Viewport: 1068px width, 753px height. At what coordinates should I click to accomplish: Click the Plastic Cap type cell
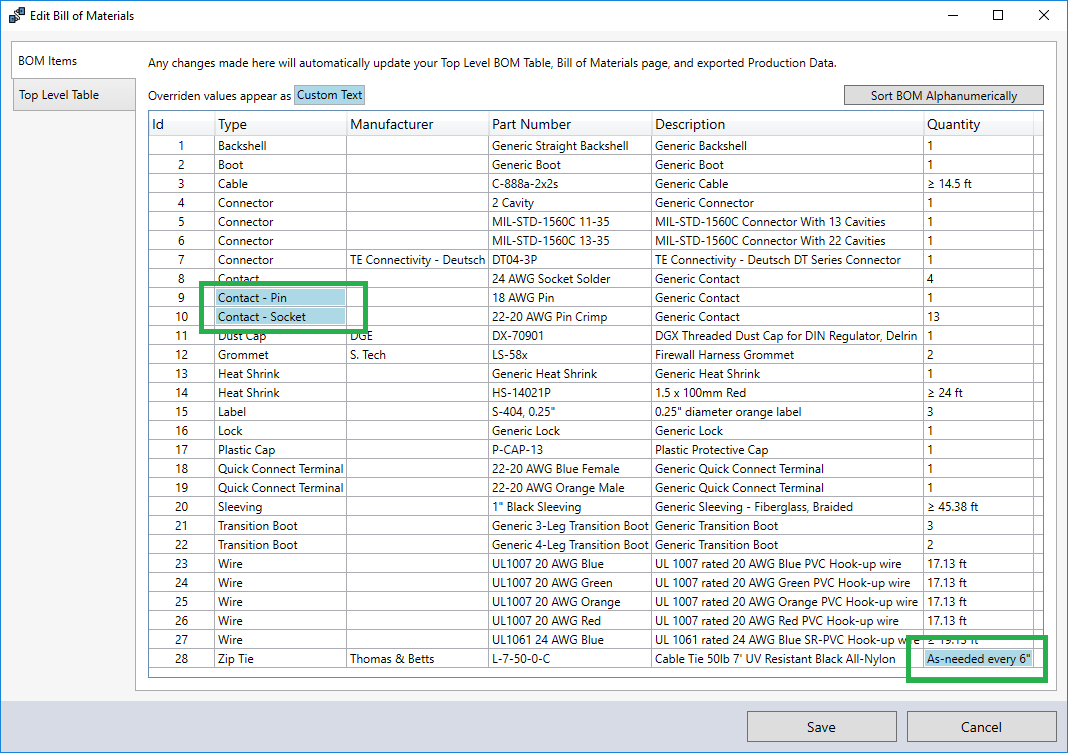281,450
